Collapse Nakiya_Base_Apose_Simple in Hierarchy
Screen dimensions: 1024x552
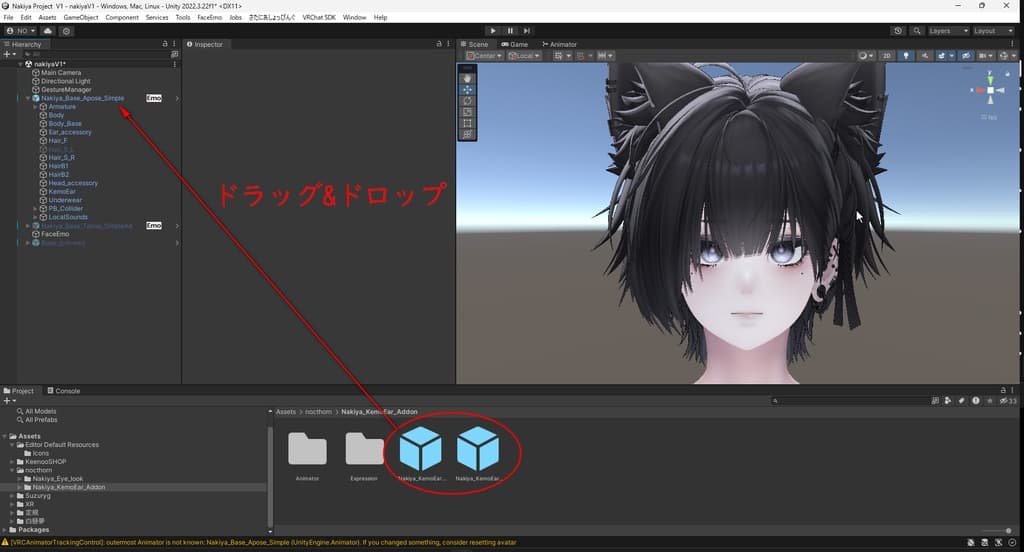(27, 98)
